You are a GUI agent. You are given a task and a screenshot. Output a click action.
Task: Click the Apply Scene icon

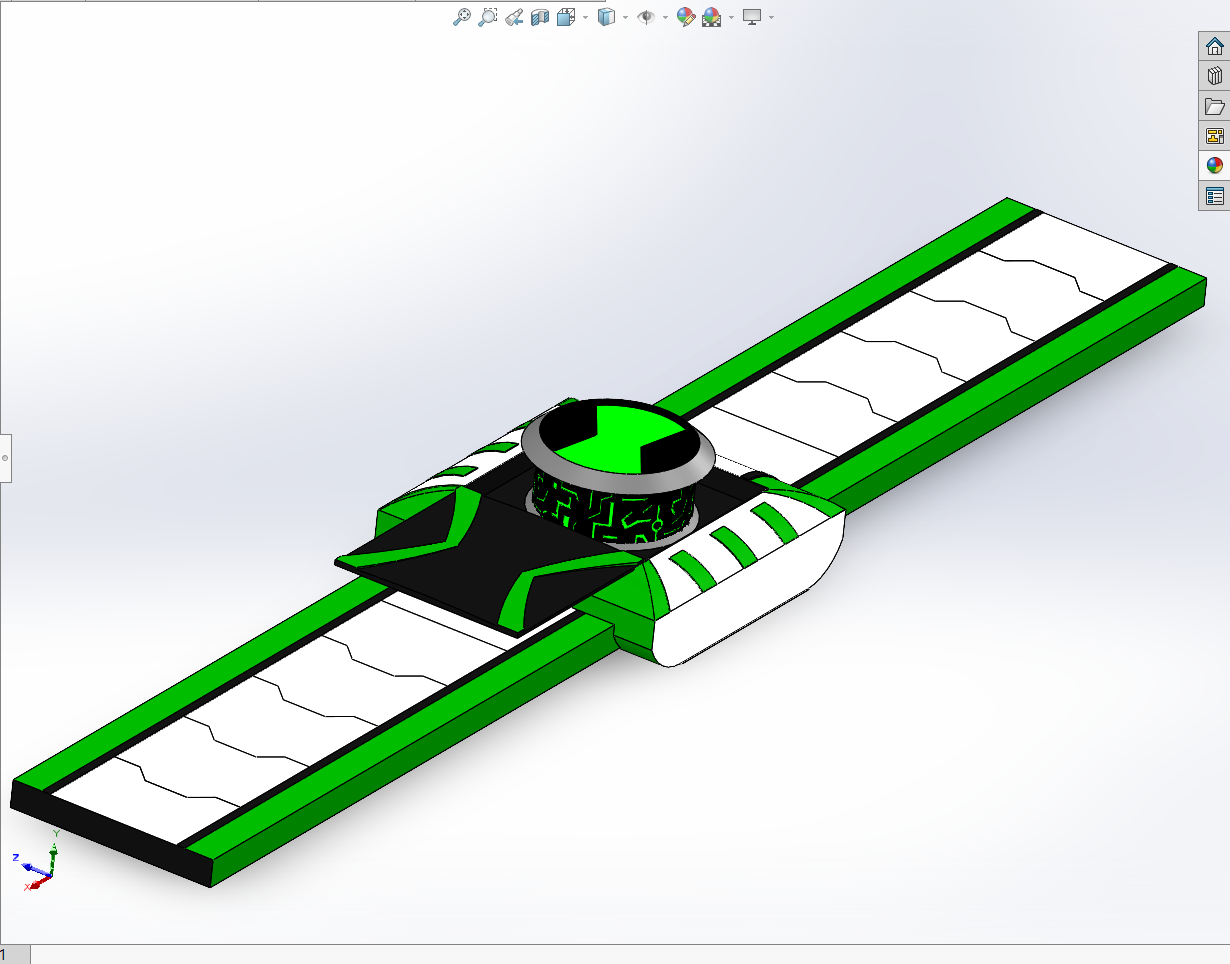tap(712, 17)
